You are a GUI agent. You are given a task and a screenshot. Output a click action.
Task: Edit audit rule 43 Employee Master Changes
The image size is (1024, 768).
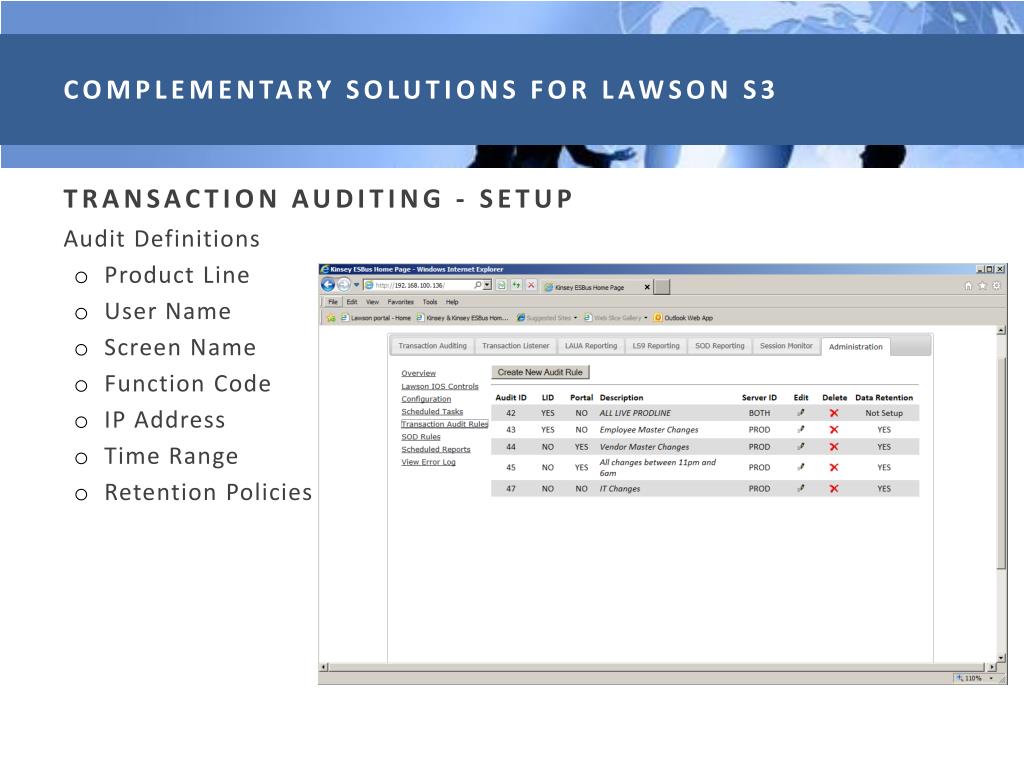point(801,430)
